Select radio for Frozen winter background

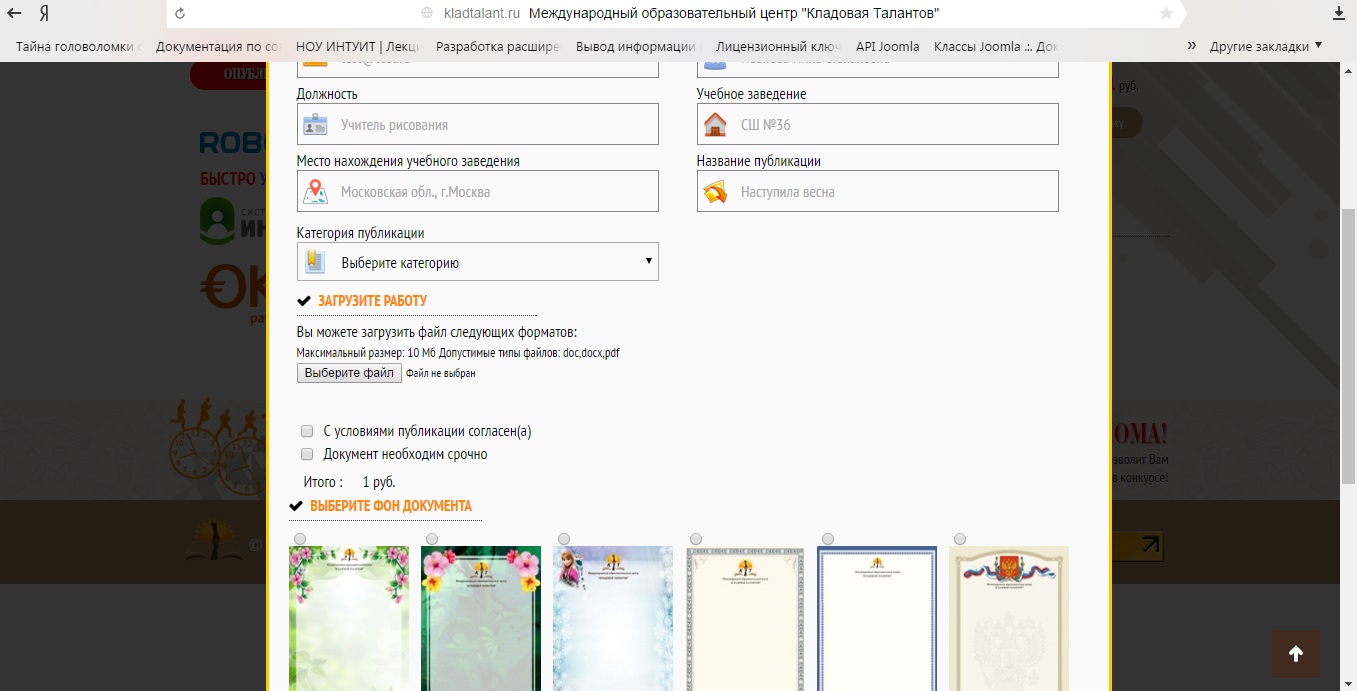pos(564,539)
